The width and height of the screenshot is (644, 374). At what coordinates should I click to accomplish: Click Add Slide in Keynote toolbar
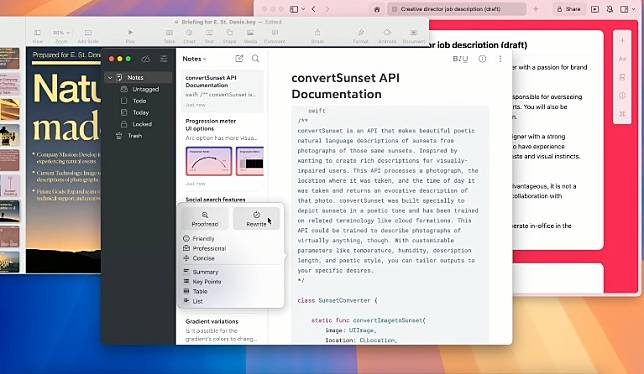(x=88, y=36)
